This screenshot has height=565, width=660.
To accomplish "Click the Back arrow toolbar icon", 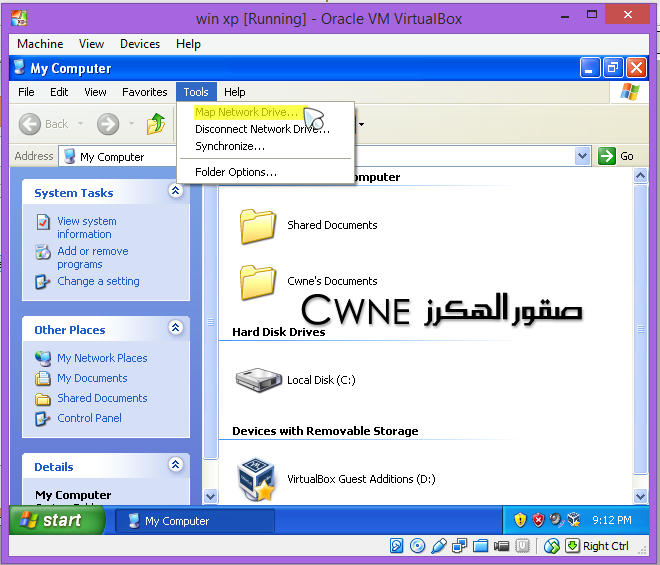I will pyautogui.click(x=30, y=124).
